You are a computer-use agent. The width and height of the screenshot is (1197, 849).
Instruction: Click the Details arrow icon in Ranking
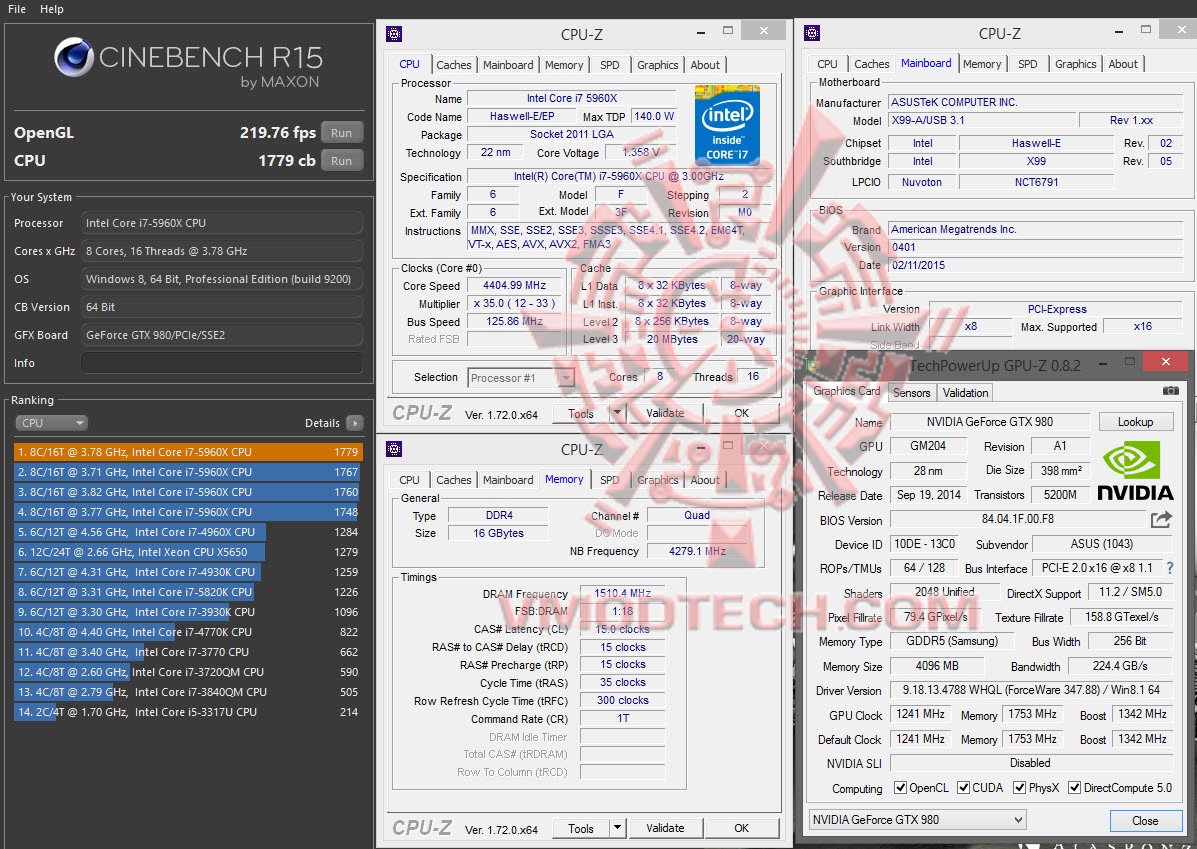pos(354,423)
